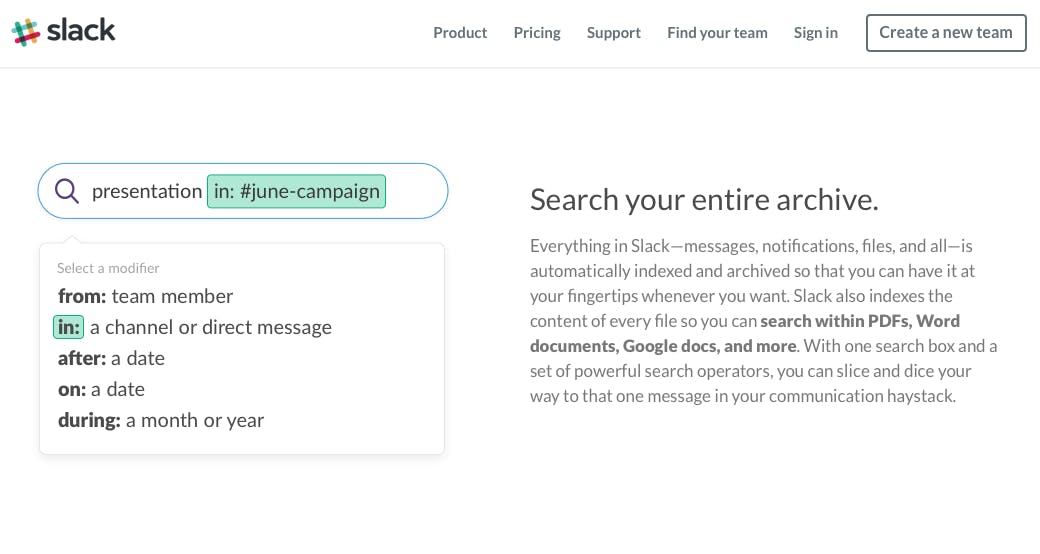Click Find your team link
This screenshot has width=1040, height=554.
[717, 33]
